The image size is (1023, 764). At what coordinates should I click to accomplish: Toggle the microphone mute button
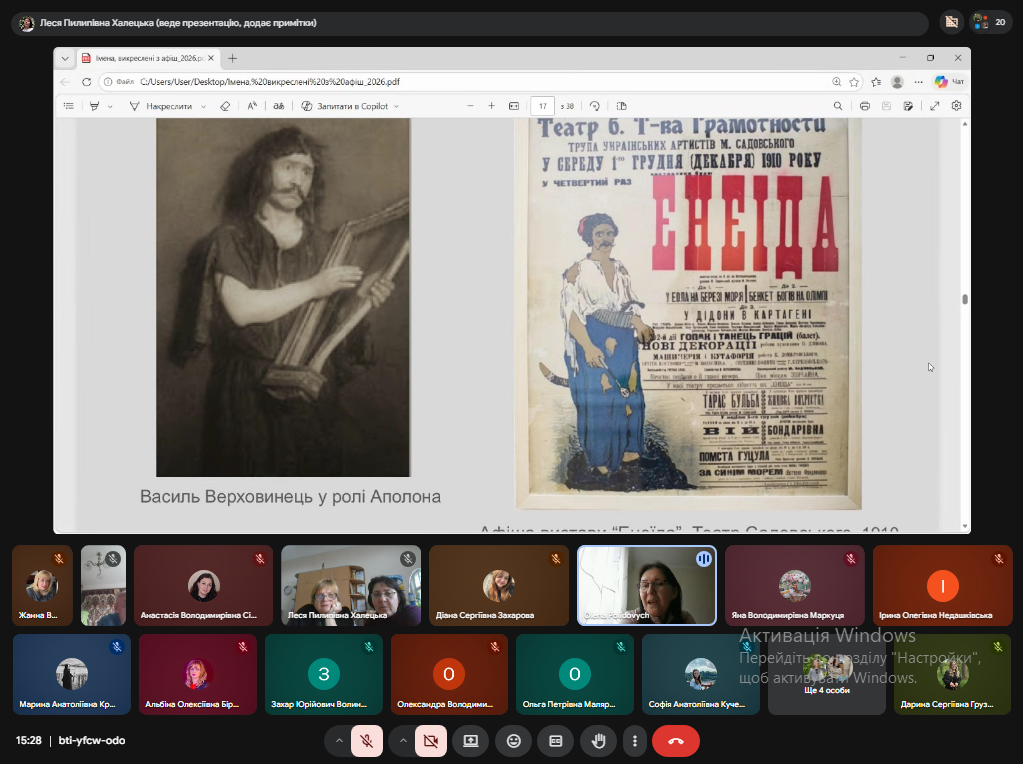(367, 741)
